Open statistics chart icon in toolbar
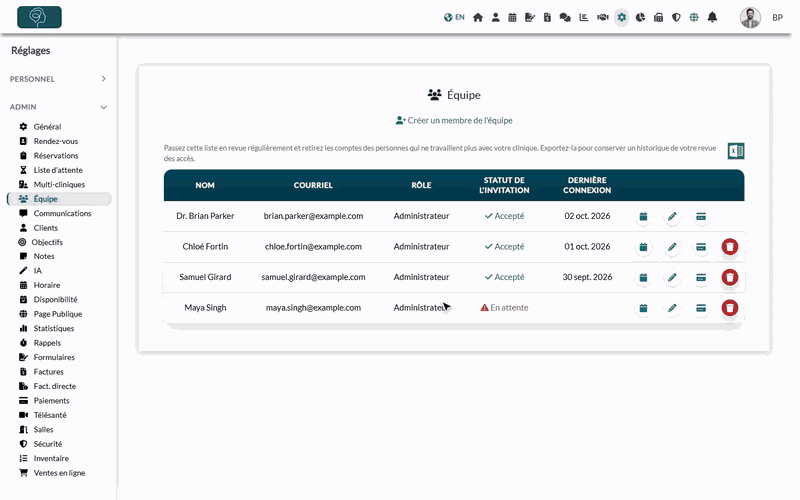The width and height of the screenshot is (800, 500). (x=584, y=17)
